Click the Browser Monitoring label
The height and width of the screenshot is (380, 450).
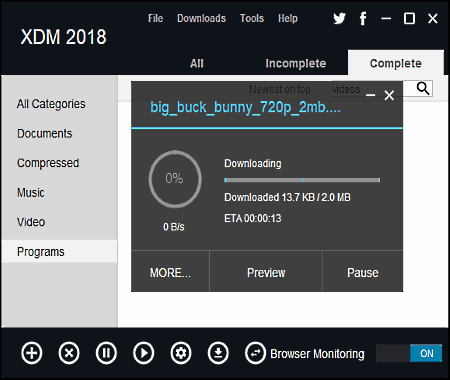(317, 354)
